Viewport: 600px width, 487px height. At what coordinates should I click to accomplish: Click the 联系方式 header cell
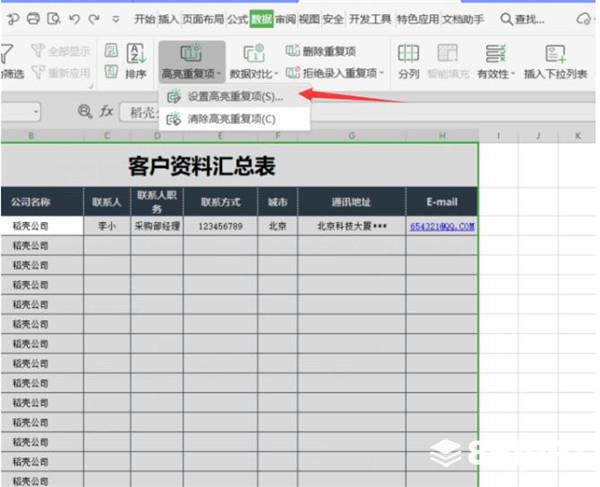pos(220,202)
